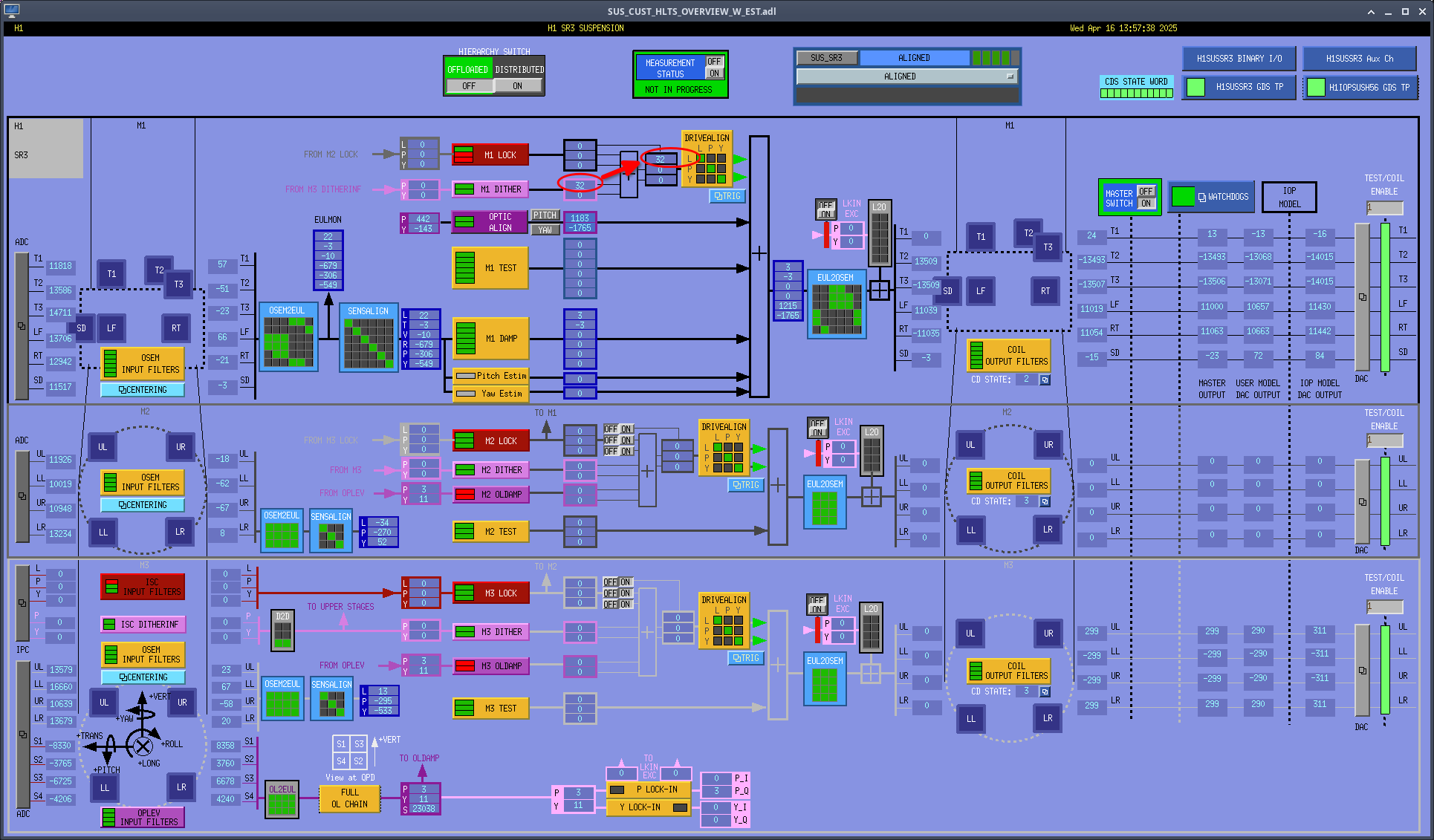Click the SUS_SR3 guardian button
Viewport: 1434px width, 840px height.
click(x=826, y=57)
